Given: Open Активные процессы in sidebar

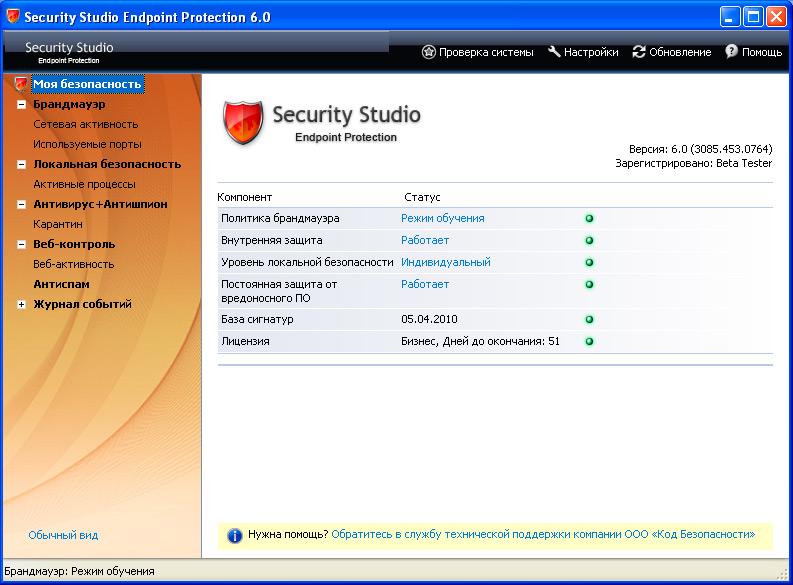Looking at the screenshot, I should (x=84, y=185).
